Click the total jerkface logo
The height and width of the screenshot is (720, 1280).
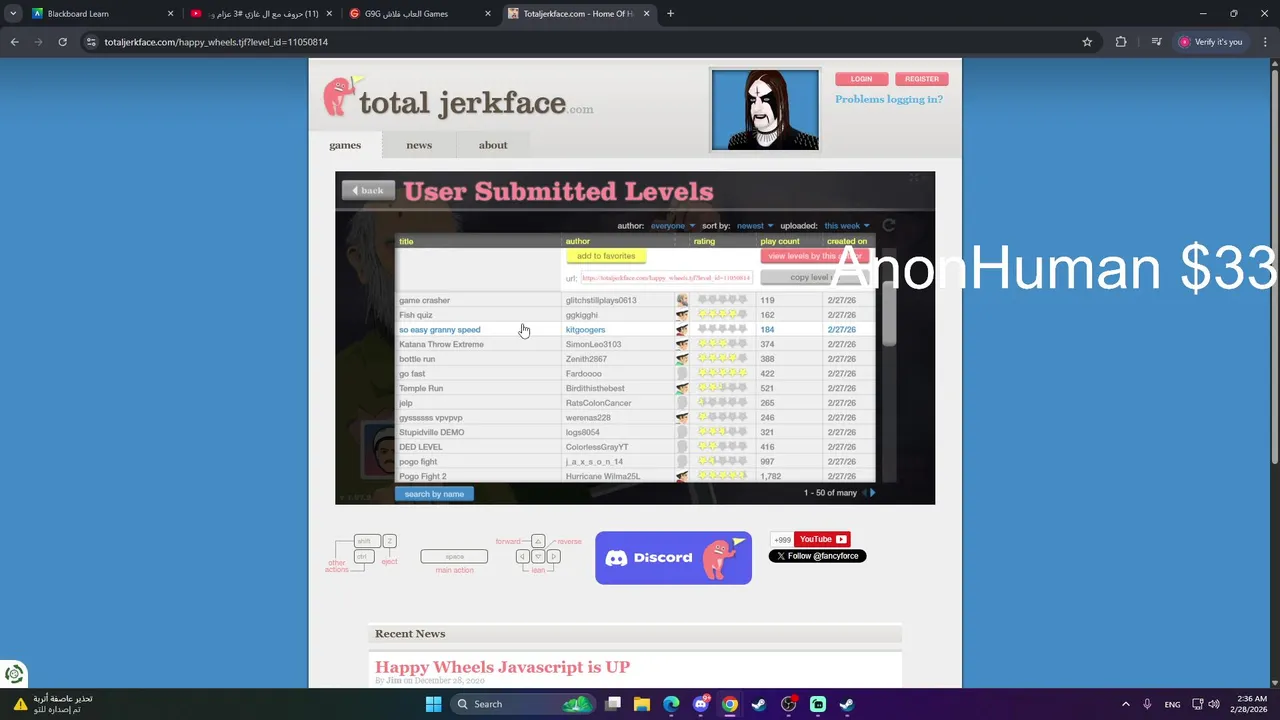(458, 97)
